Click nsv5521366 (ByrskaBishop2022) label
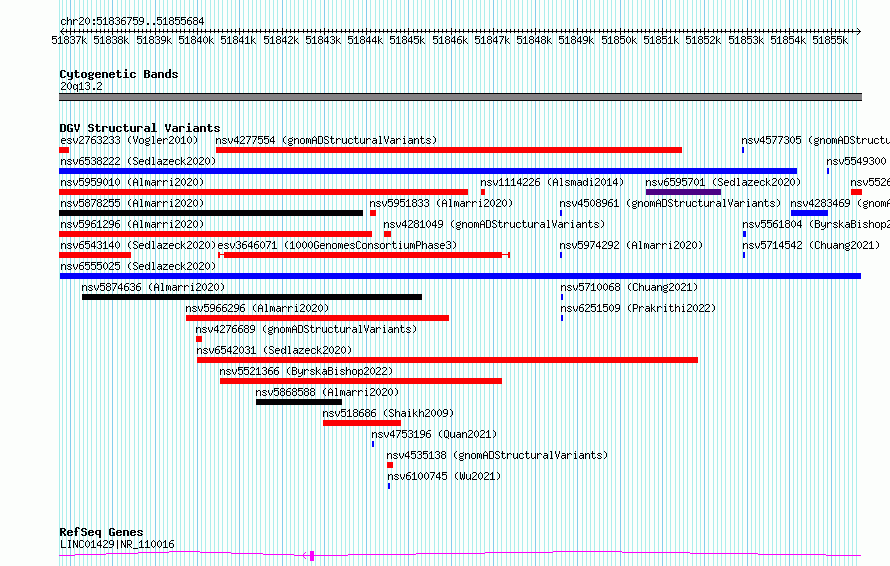This screenshot has height=566, width=890. point(307,371)
